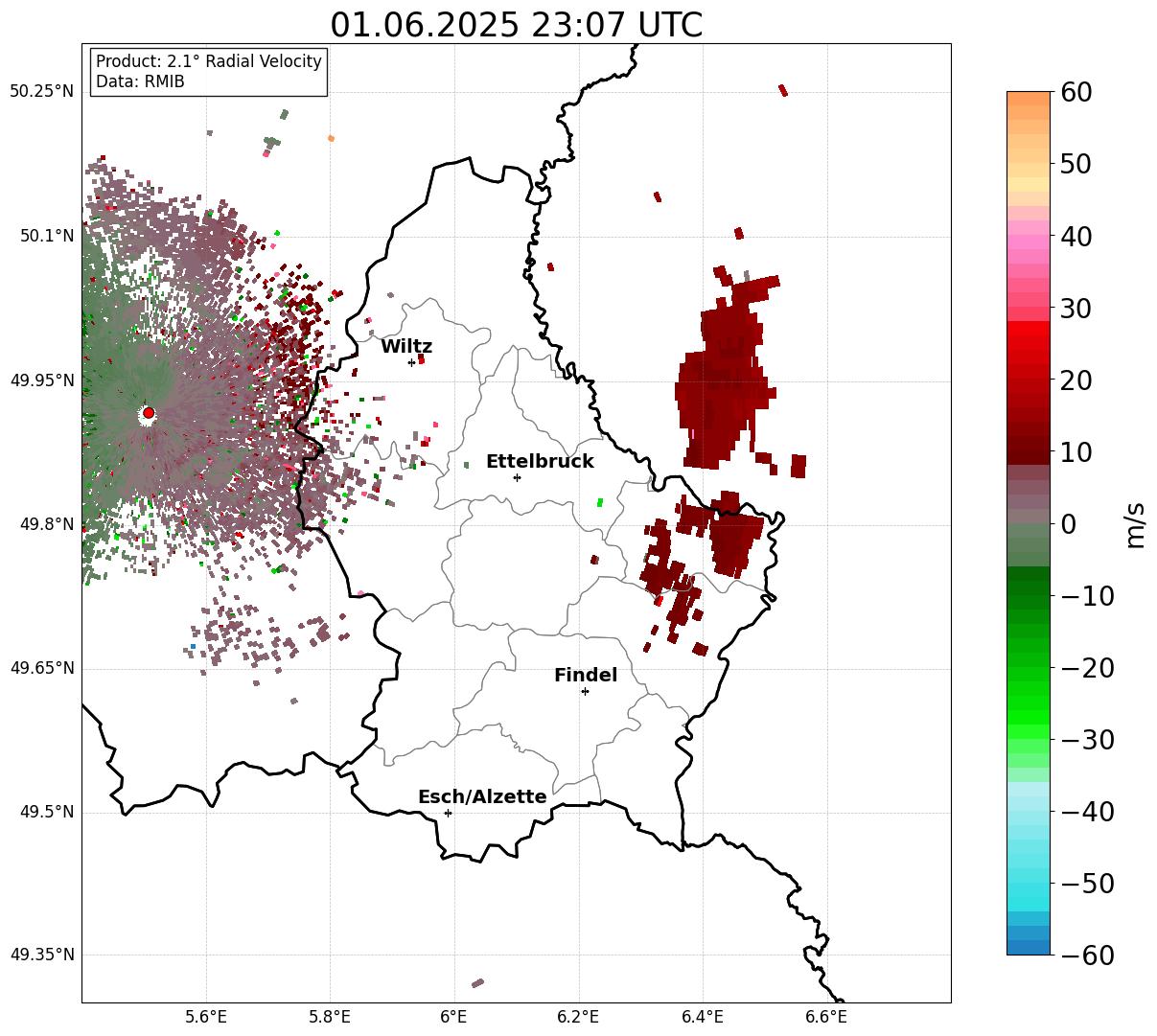Click the small green echo pixel east of Ettelbruck

click(600, 502)
